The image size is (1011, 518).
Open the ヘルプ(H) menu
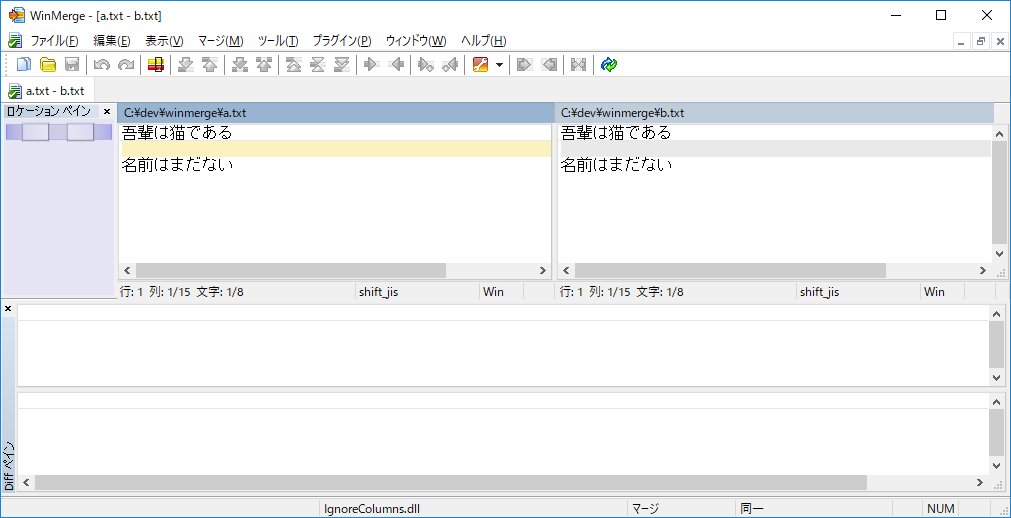[484, 41]
